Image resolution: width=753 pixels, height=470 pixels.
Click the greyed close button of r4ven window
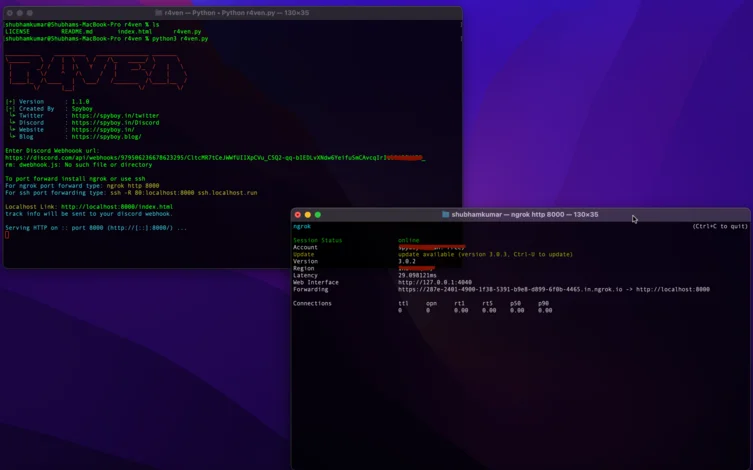coord(10,13)
